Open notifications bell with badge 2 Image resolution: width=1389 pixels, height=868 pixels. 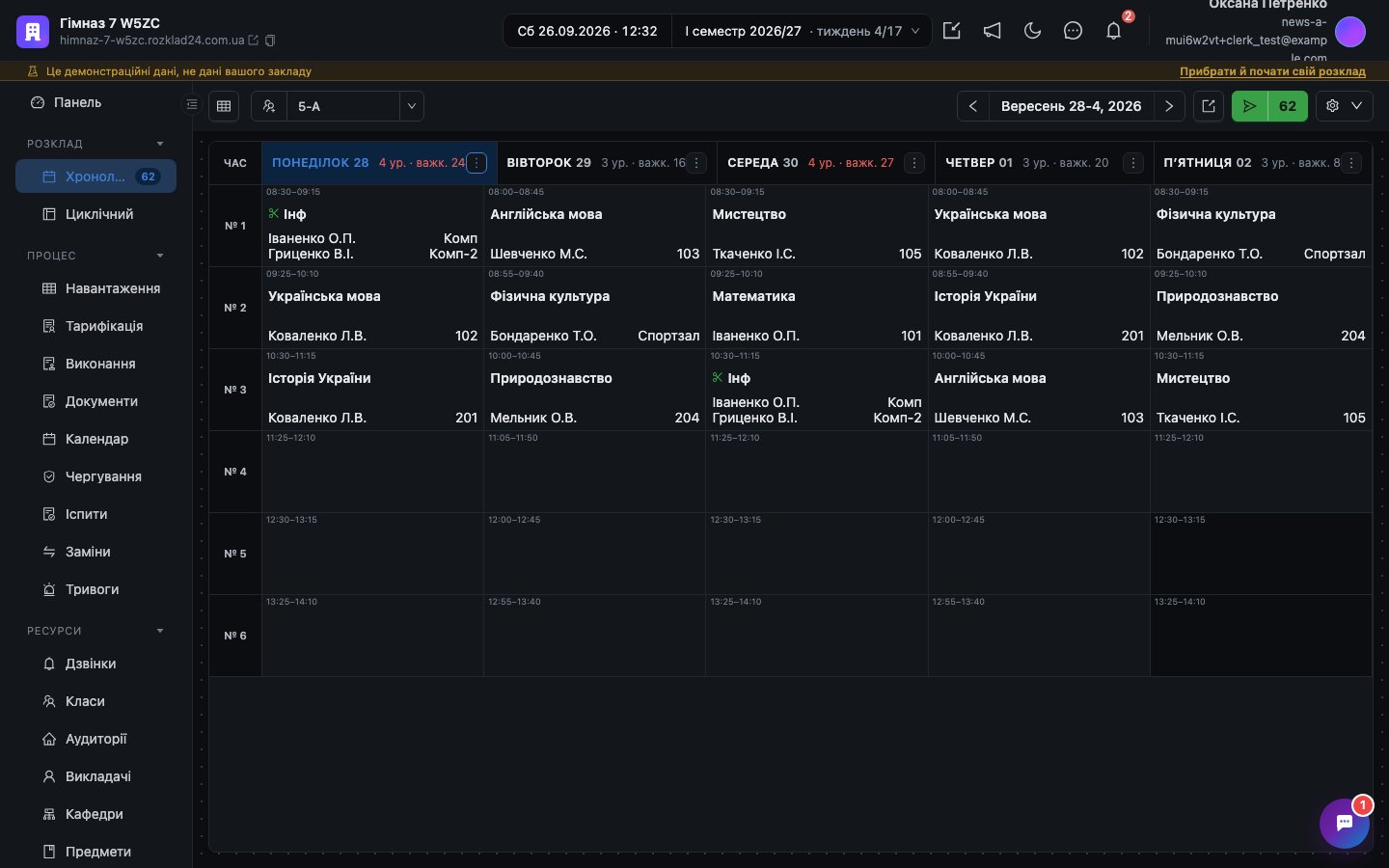(1113, 31)
